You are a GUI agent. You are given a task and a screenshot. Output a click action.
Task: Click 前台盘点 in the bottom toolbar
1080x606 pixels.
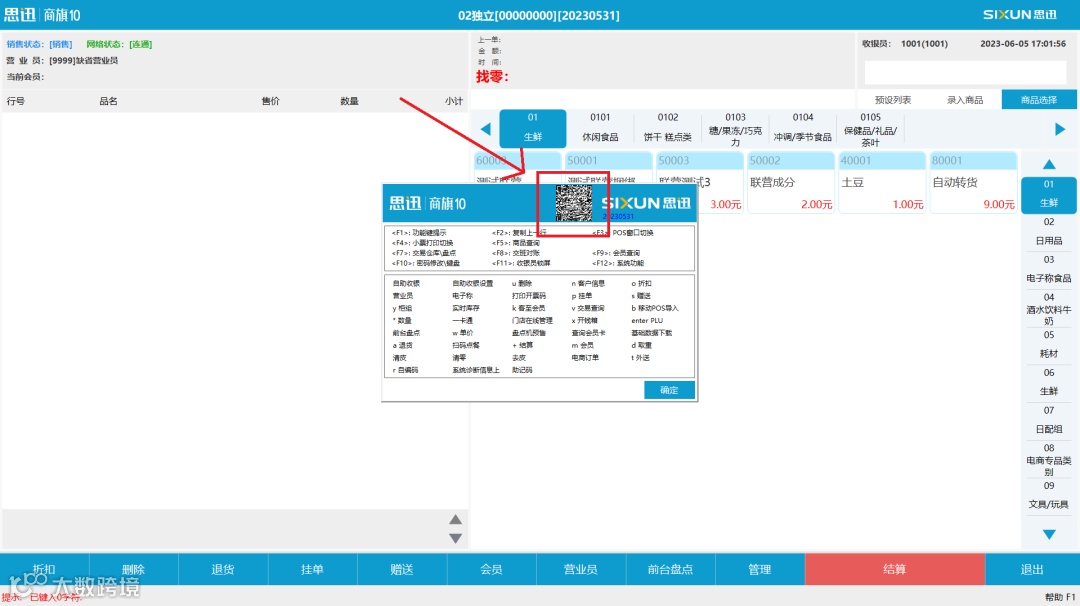671,570
